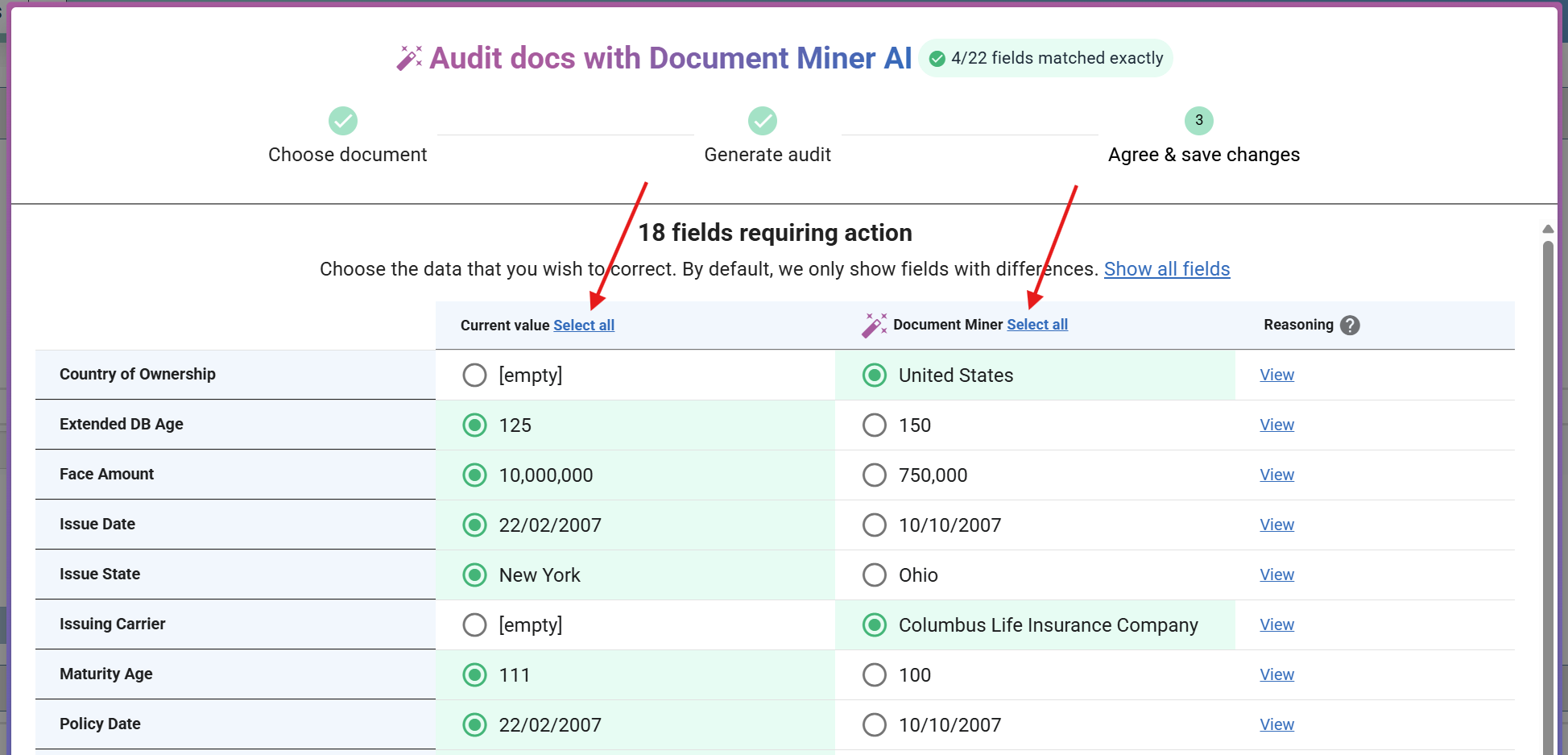Select 150 for Extended DB Age
Screen dimensions: 1568x755
click(x=874, y=425)
